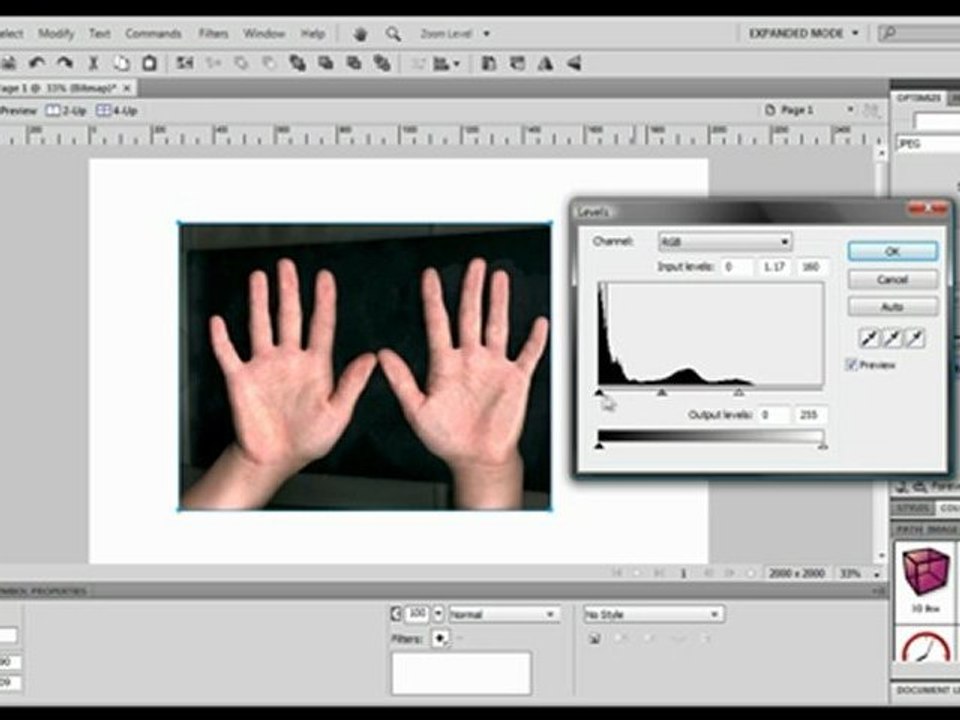Click the output white slider triangle
Screen dimensions: 960x720
tap(823, 445)
